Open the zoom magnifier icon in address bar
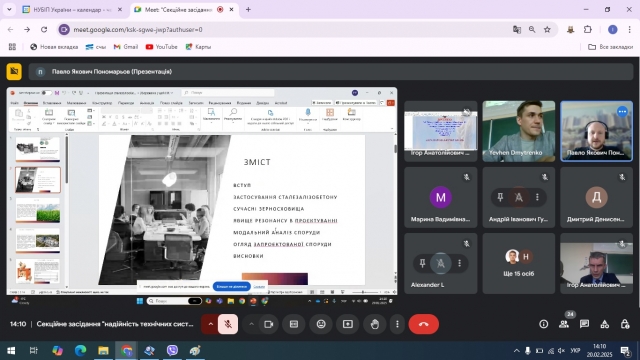The width and height of the screenshot is (640, 360). 532,29
